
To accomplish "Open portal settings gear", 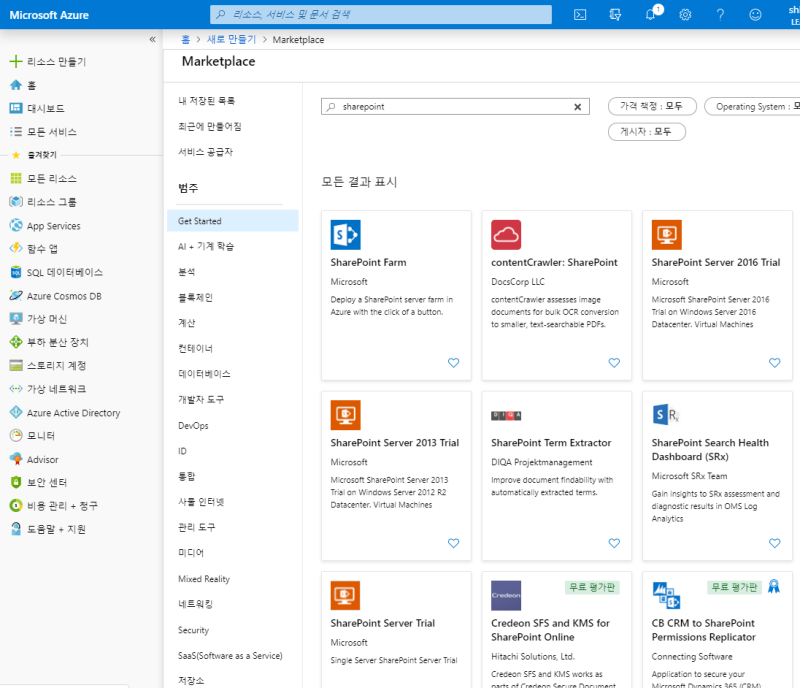I will (685, 15).
